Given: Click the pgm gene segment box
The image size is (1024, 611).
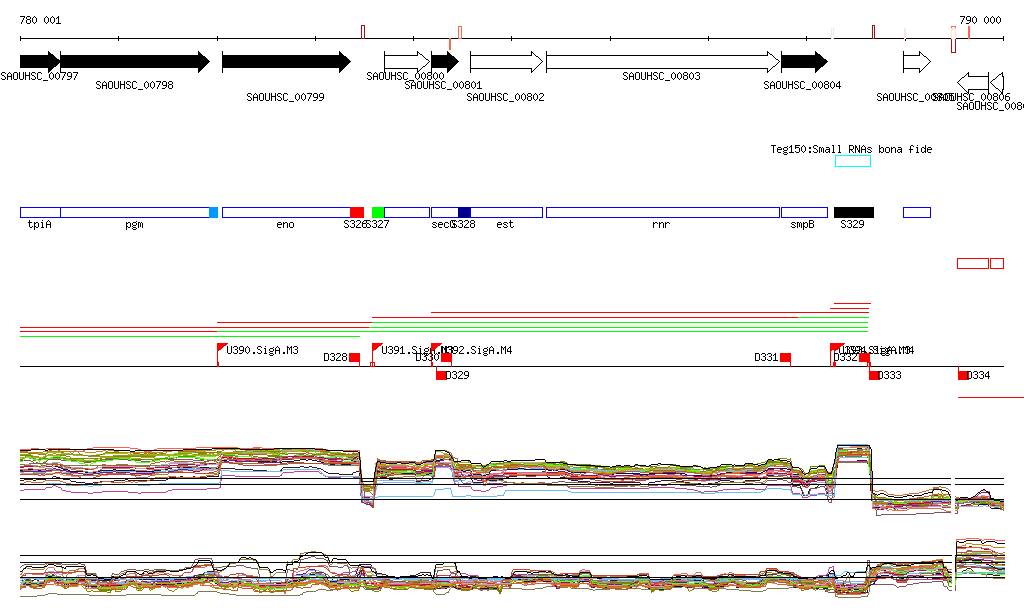Looking at the screenshot, I should point(134,212).
